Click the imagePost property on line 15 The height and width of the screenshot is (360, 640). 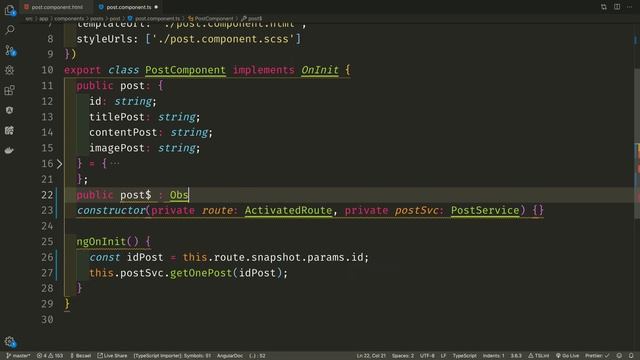tap(117, 148)
